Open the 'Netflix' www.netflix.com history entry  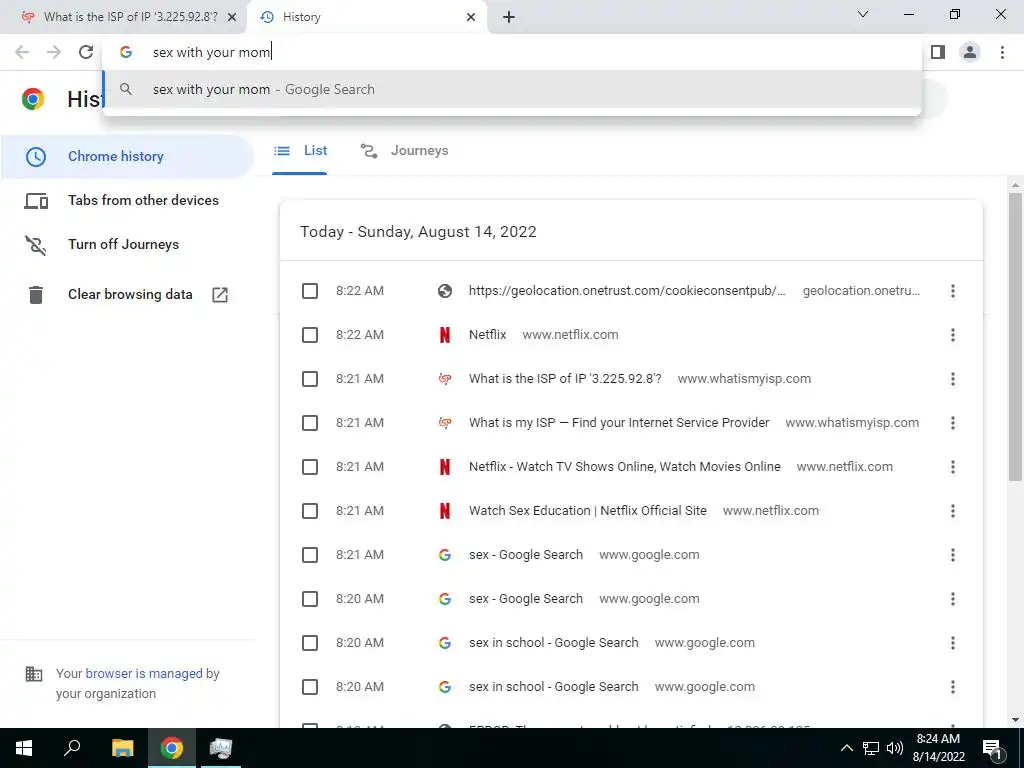(487, 335)
